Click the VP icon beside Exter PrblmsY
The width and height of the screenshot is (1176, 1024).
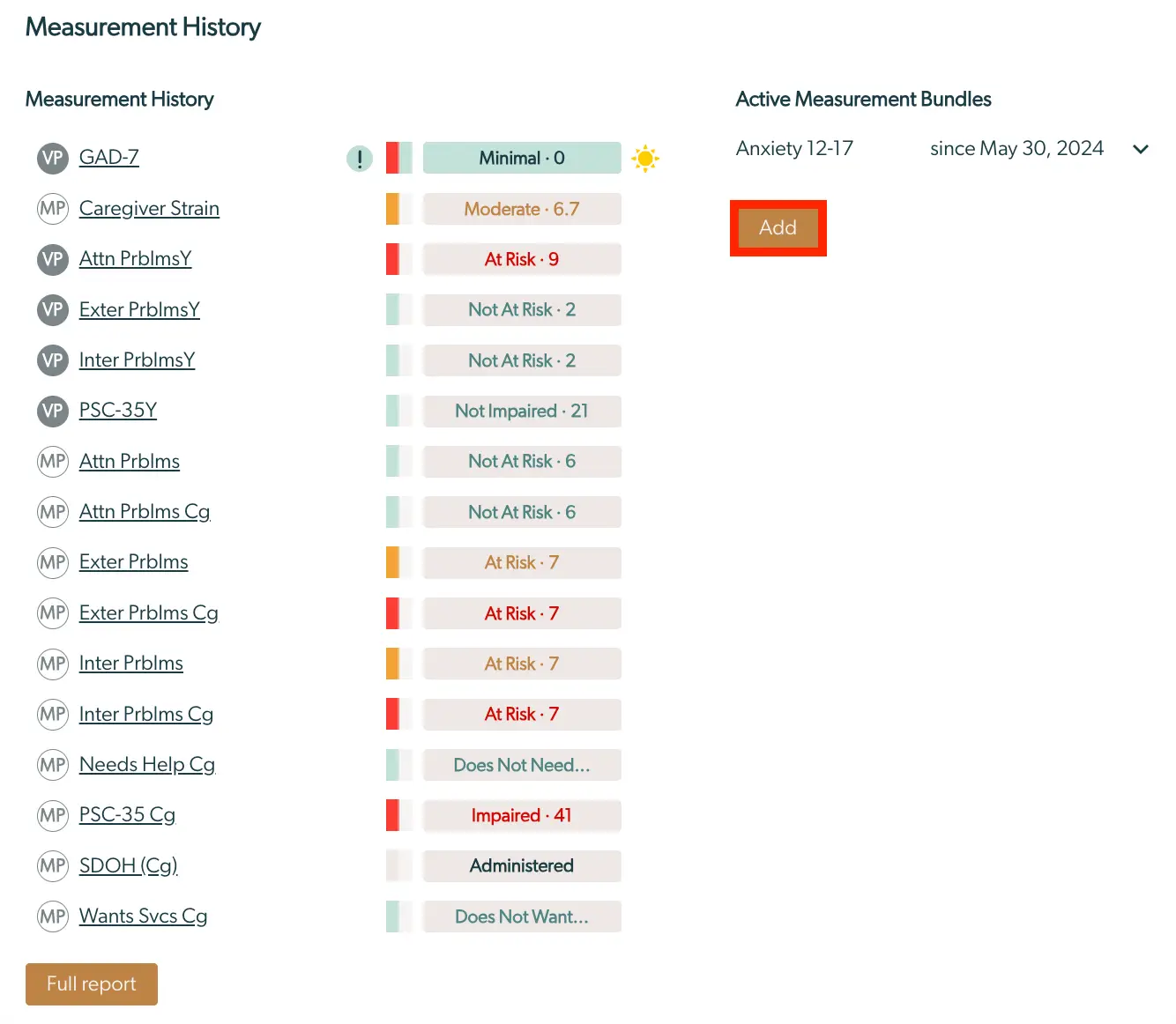click(x=52, y=310)
